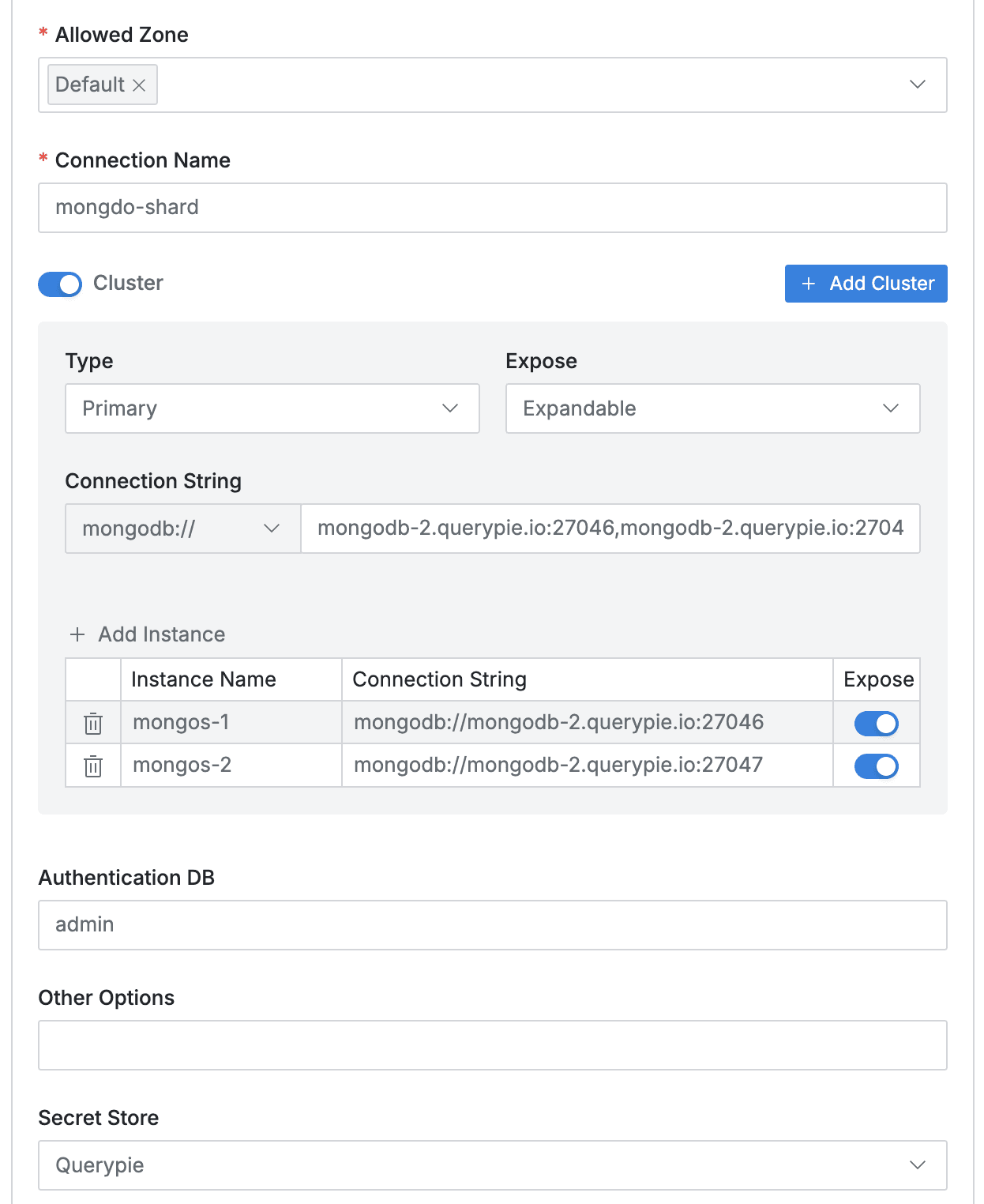Open the Type dropdown showing Primary
This screenshot has width=984, height=1204.
[272, 408]
